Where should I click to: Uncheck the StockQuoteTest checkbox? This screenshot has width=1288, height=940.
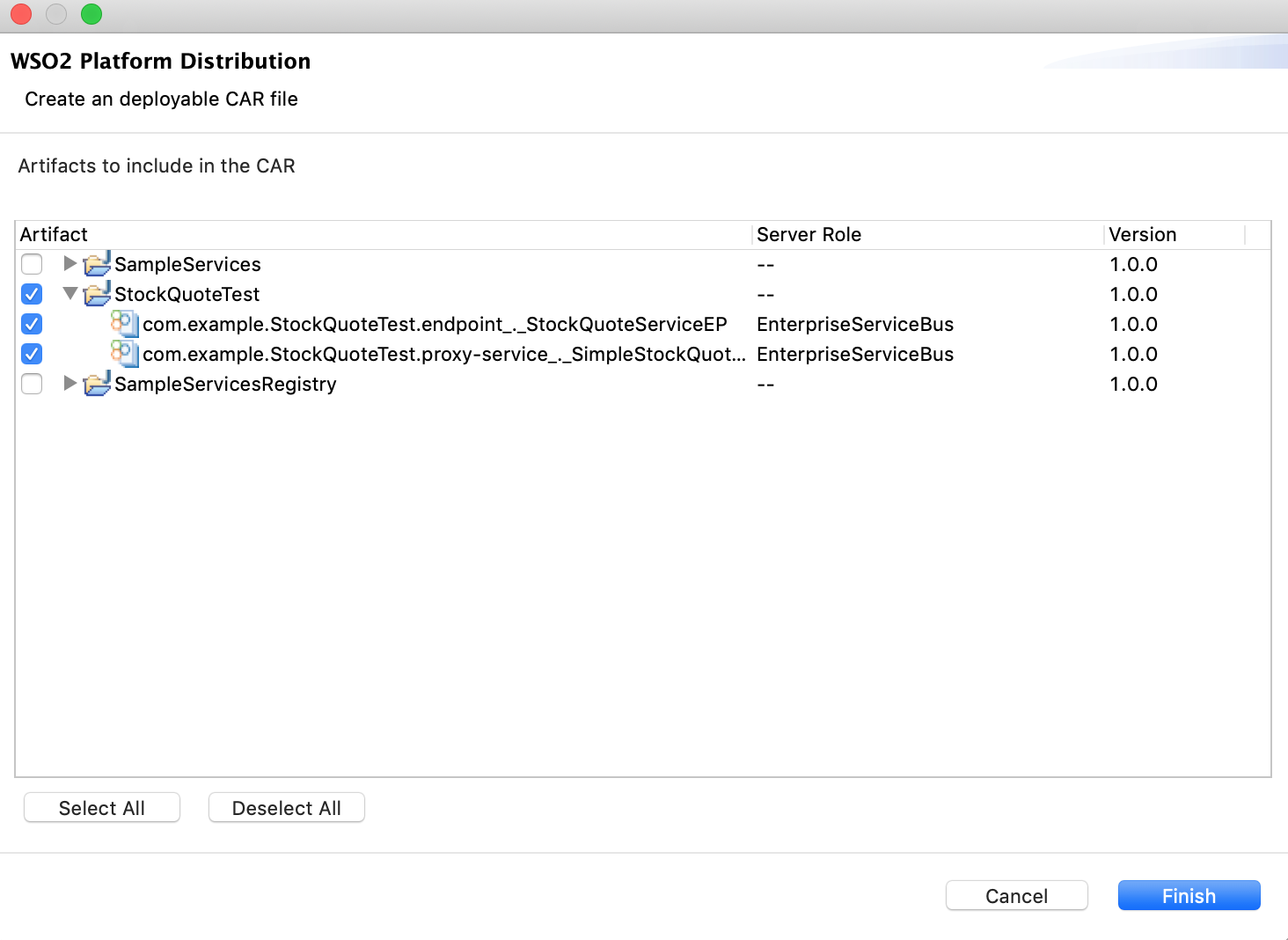pyautogui.click(x=32, y=294)
